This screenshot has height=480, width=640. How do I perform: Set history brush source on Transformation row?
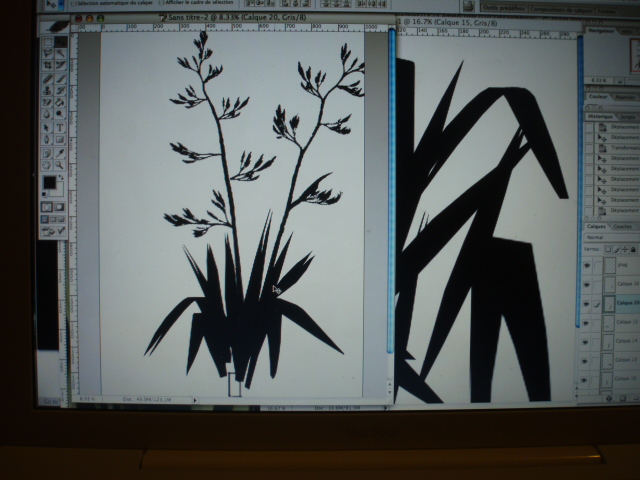589,149
